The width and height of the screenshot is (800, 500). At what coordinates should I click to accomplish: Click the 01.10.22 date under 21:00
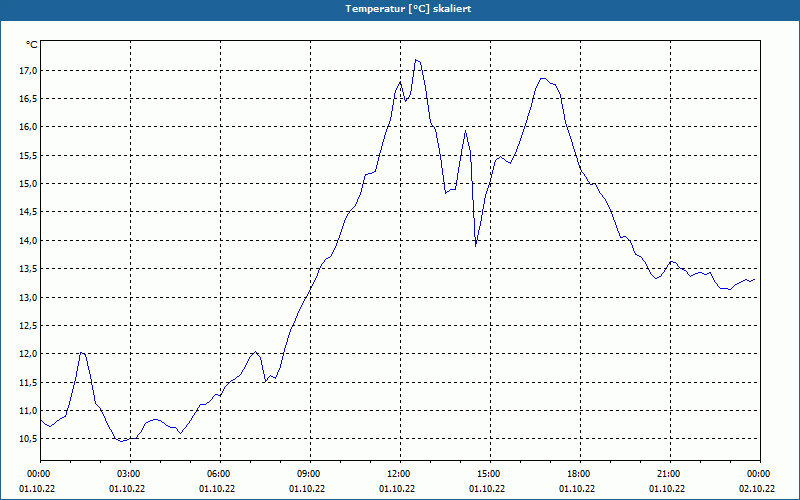(x=666, y=489)
